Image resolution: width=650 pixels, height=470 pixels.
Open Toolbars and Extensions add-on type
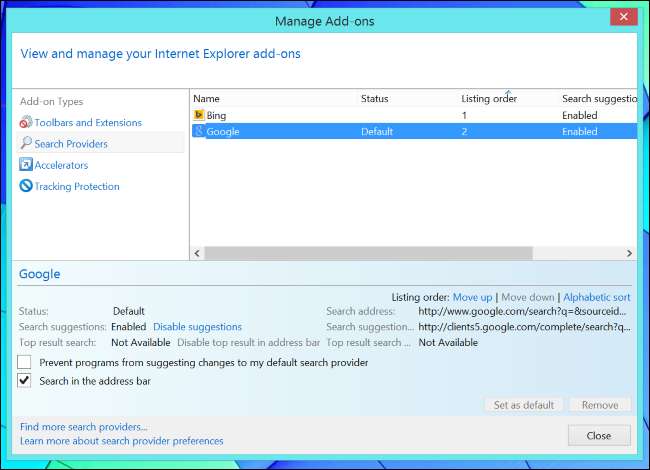pyautogui.click(x=88, y=123)
